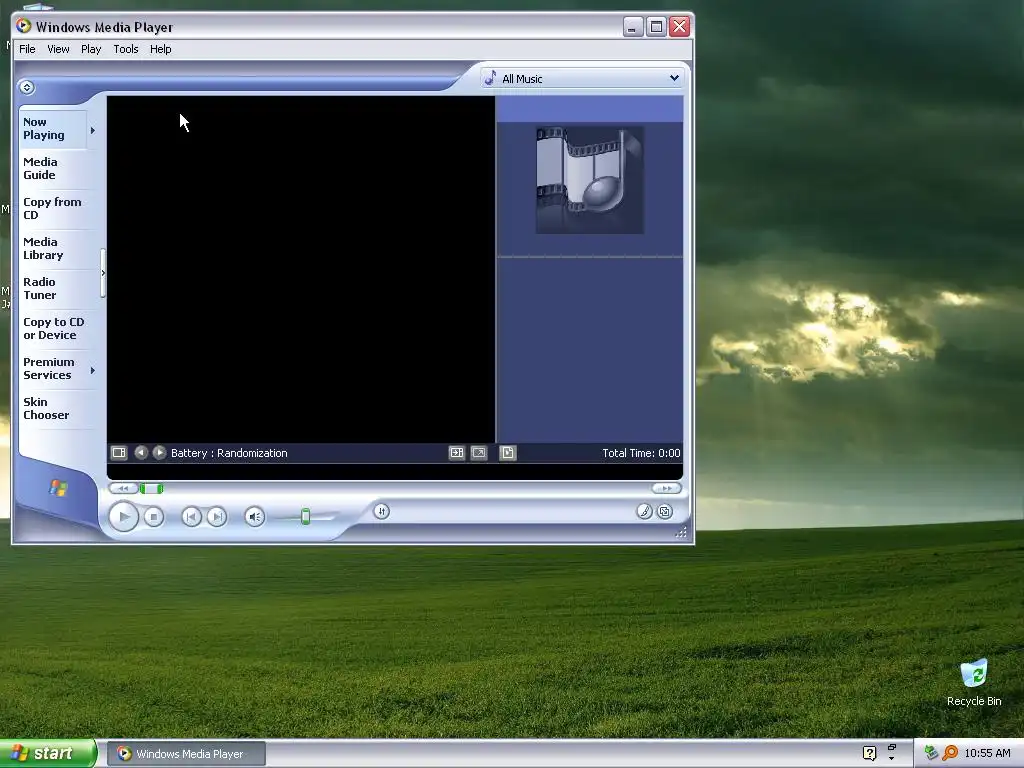1024x768 pixels.
Task: Click the green volume slider knob
Action: point(305,517)
